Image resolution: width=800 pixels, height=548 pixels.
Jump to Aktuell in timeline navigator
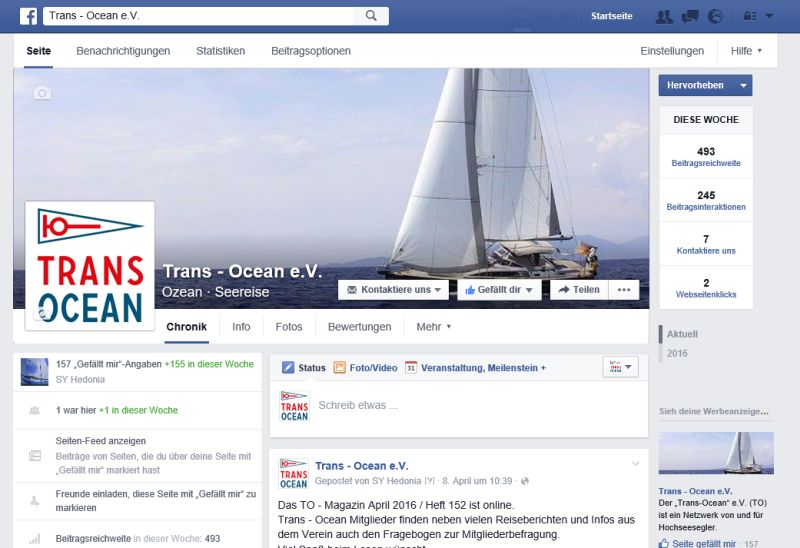[682, 334]
